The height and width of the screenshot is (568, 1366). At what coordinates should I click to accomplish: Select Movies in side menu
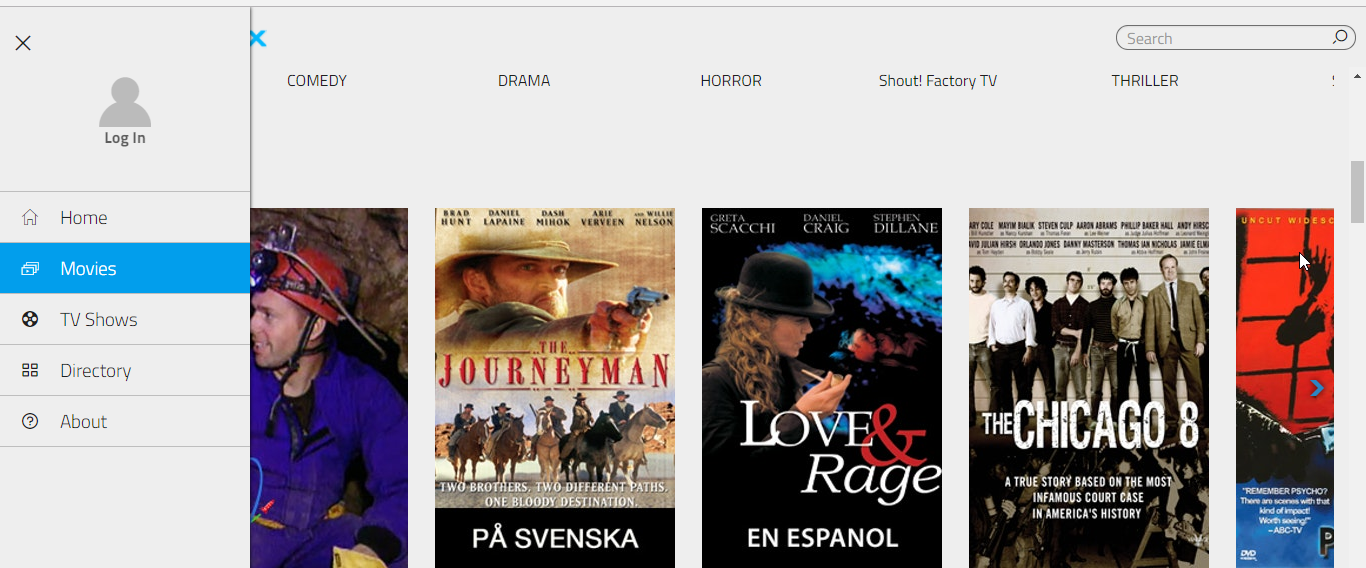tap(125, 268)
